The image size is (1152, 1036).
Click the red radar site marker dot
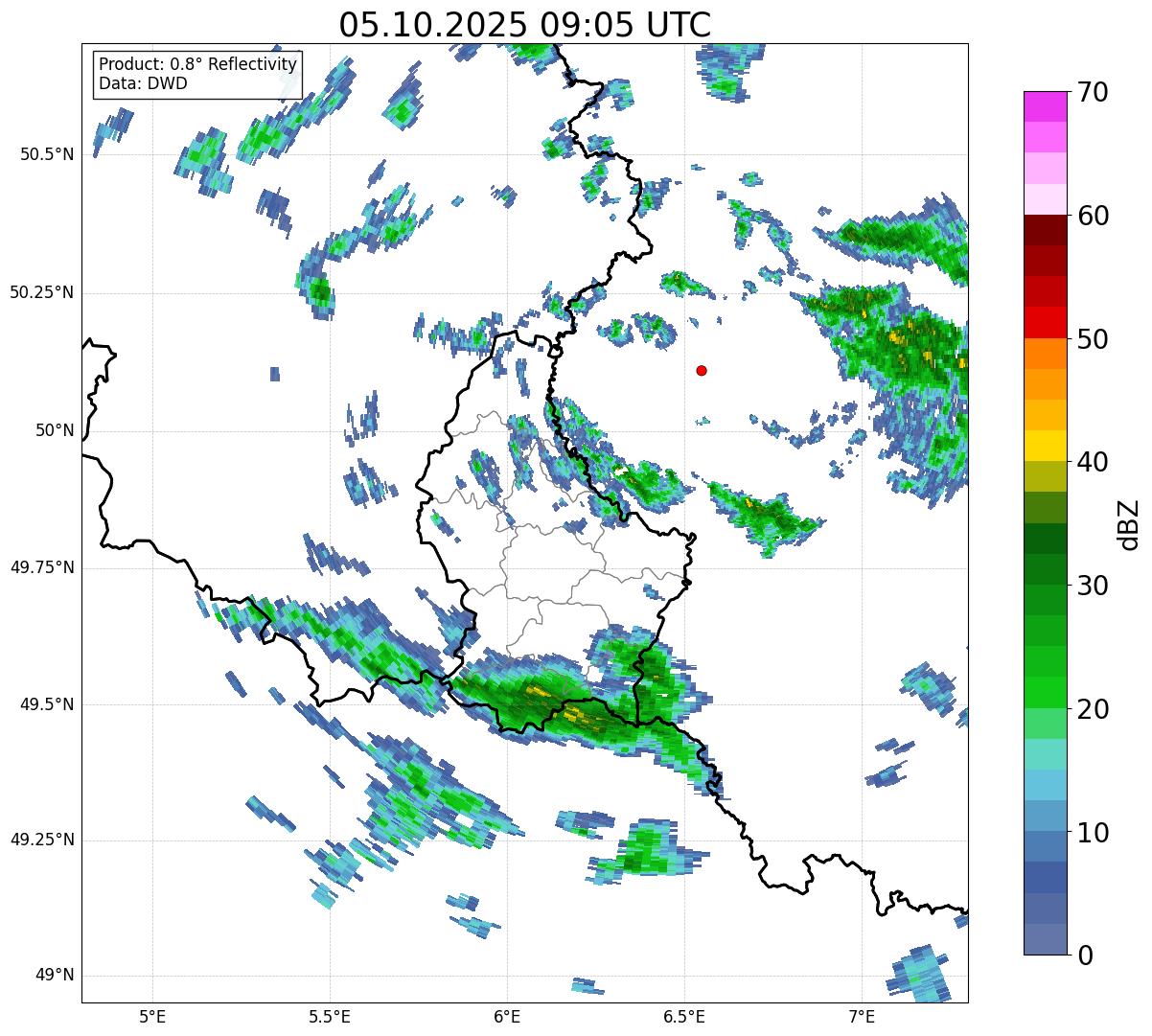click(702, 370)
